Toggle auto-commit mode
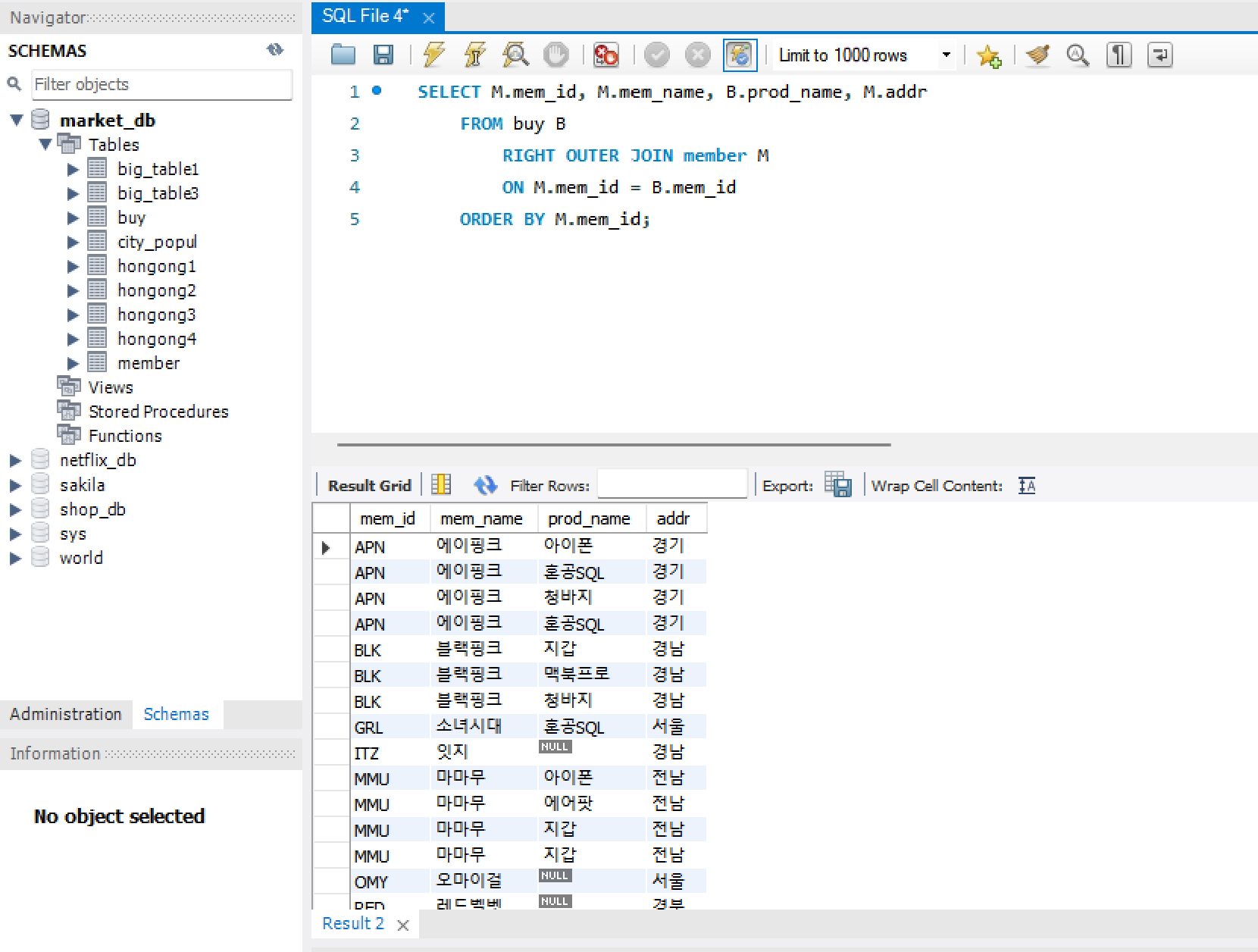 740,55
